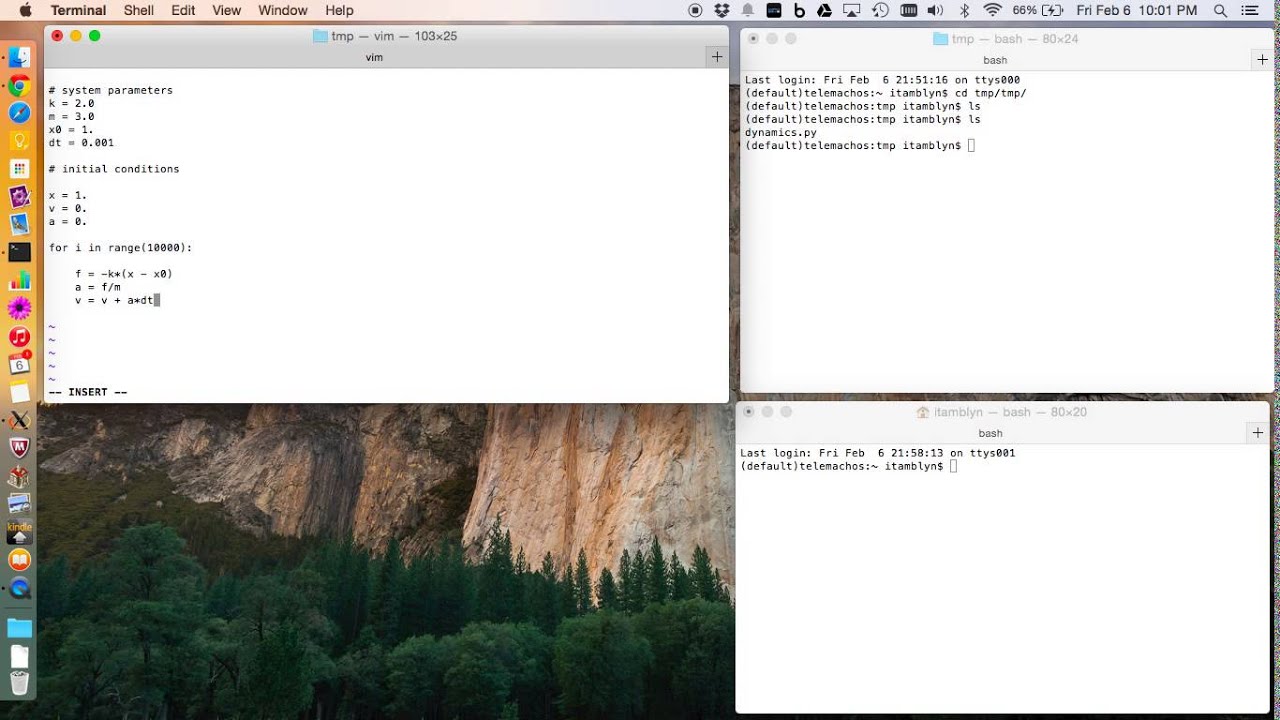Image resolution: width=1280 pixels, height=720 pixels.
Task: Open McAfee red shield icon in Dock
Action: 19,448
